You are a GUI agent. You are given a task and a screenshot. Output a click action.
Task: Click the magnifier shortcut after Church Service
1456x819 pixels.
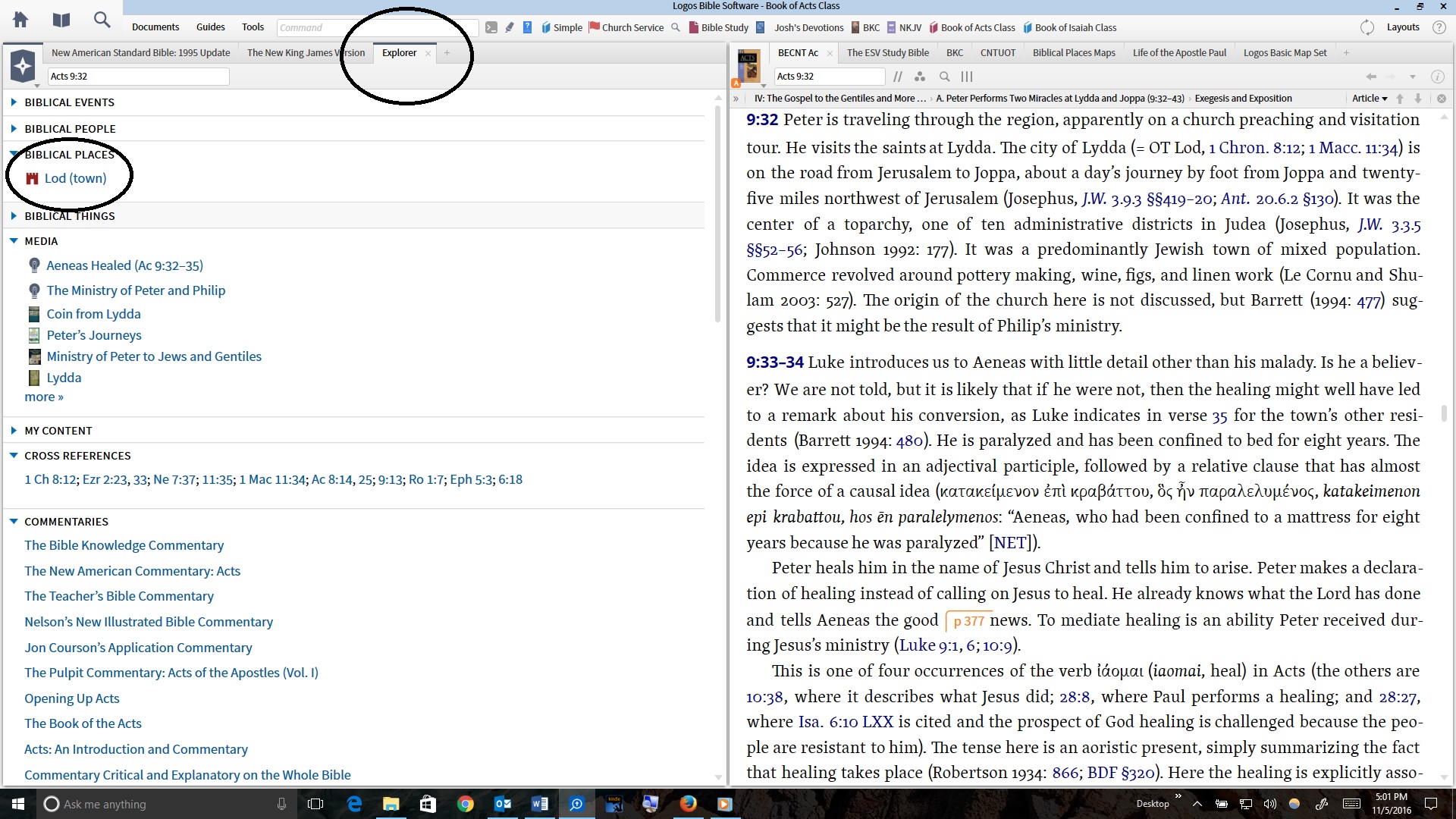pos(676,28)
